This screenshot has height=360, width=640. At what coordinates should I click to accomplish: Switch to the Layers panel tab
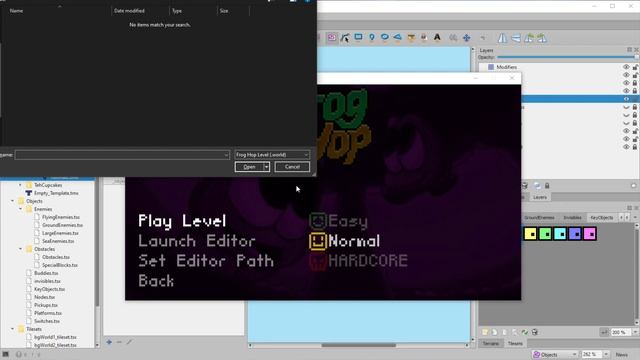[540, 197]
